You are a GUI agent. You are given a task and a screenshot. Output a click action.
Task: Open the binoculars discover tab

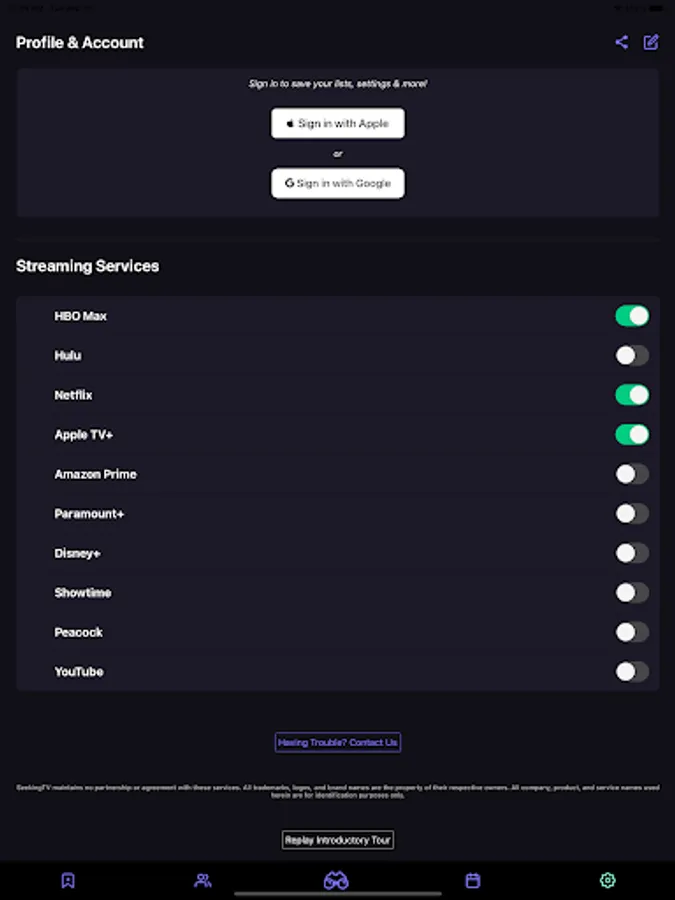point(336,881)
